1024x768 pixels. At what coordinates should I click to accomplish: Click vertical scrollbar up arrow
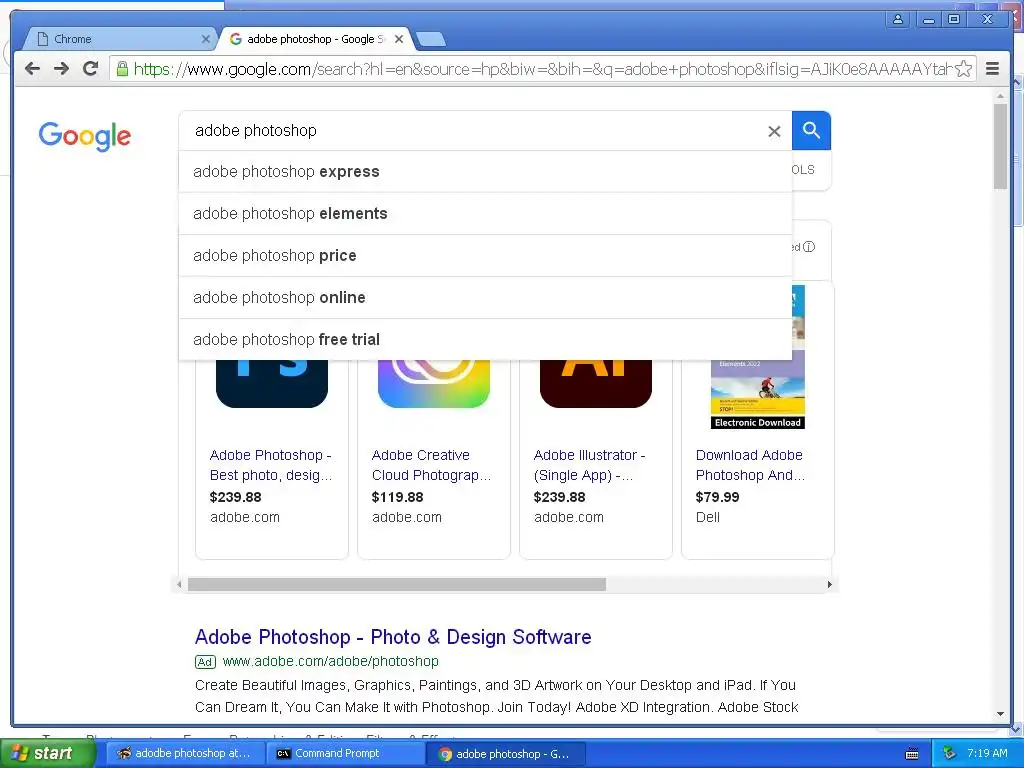click(1000, 96)
